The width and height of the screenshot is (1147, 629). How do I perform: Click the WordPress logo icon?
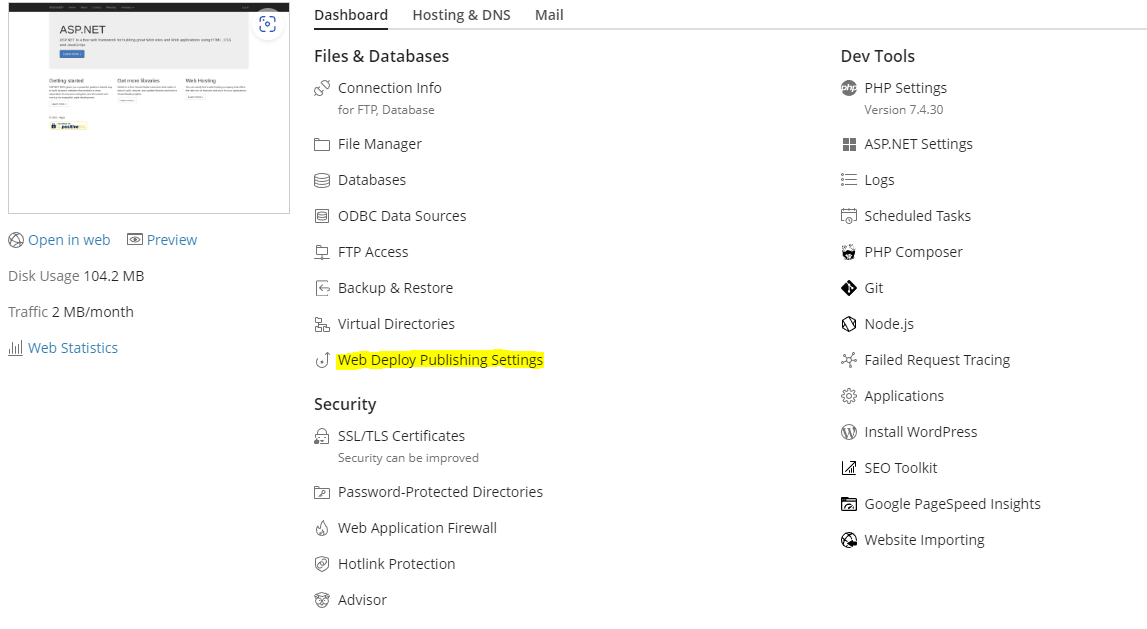pos(849,432)
